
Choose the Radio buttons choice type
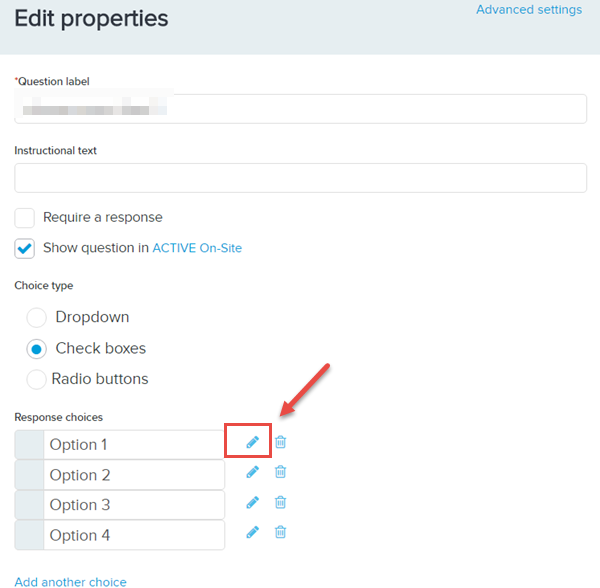(x=36, y=379)
